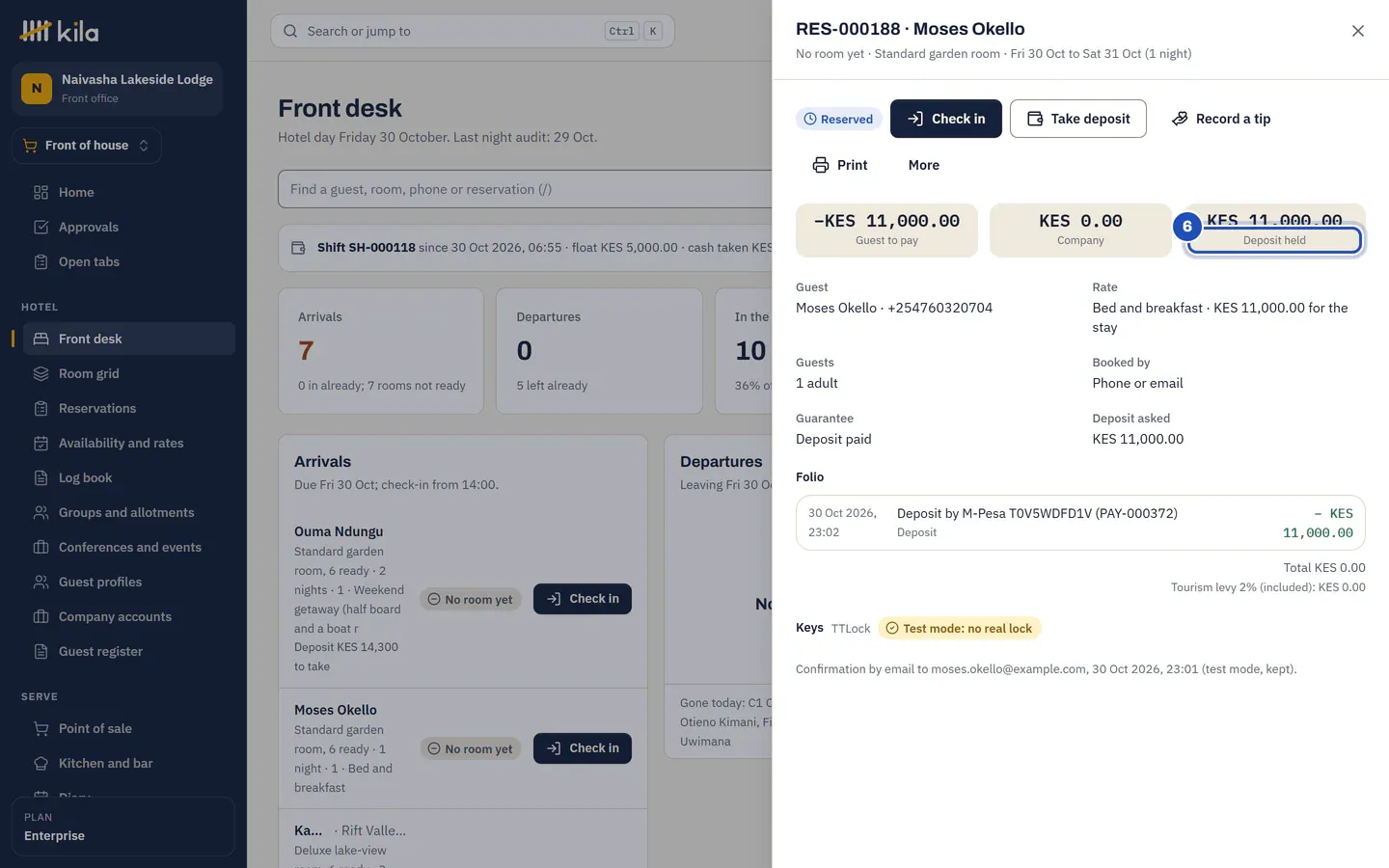Click the Take deposit button
Image resolution: width=1389 pixels, height=868 pixels.
pyautogui.click(x=1078, y=119)
